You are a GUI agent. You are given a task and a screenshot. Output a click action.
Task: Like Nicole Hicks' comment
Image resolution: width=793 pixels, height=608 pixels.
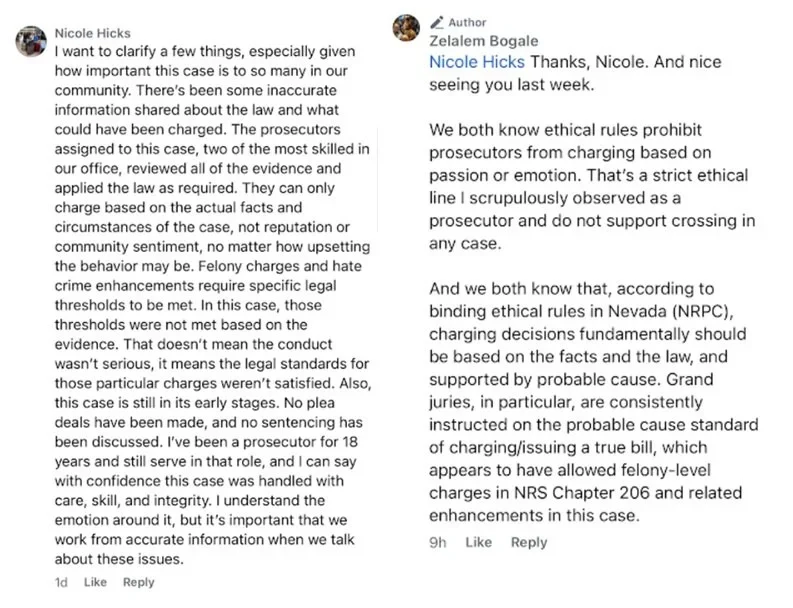click(x=95, y=582)
